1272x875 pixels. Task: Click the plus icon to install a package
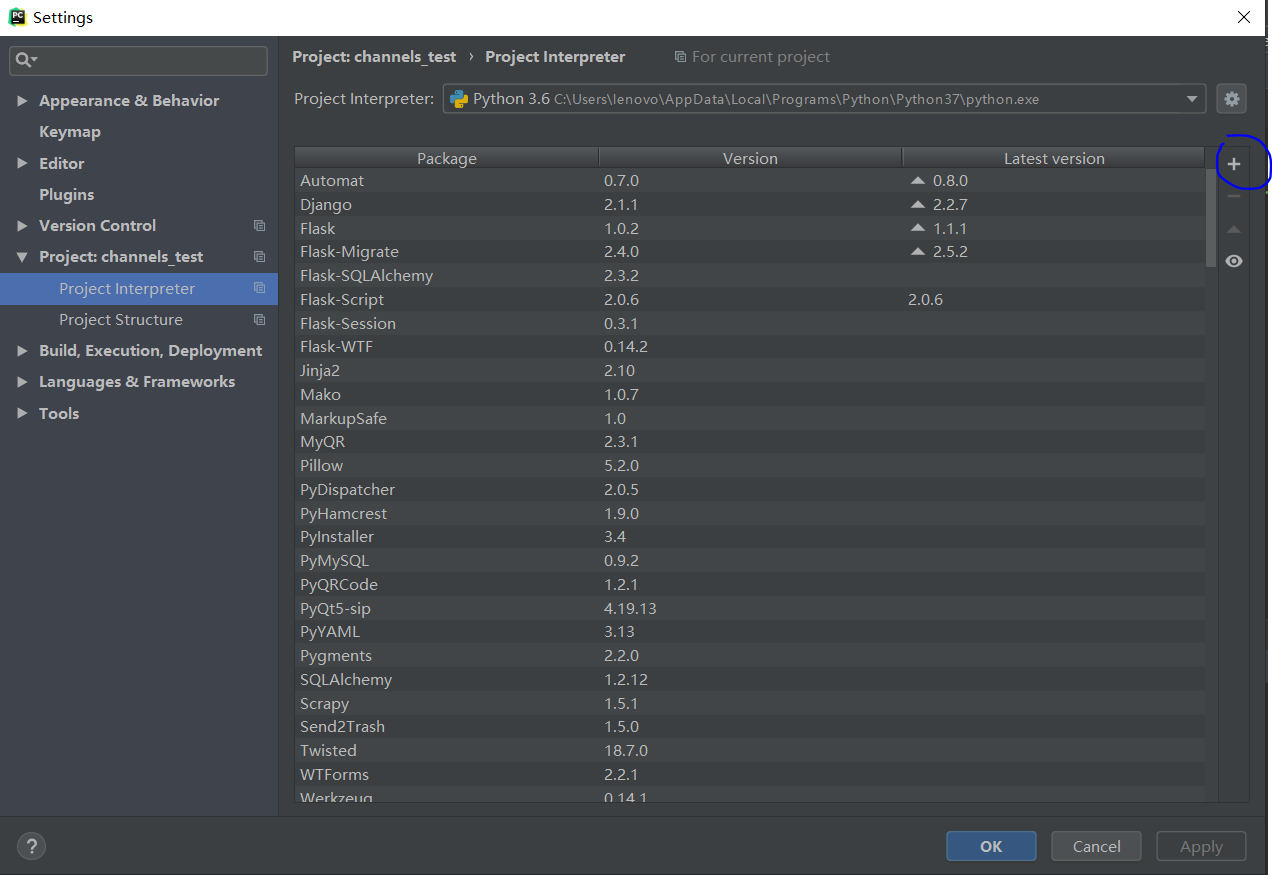[1234, 164]
